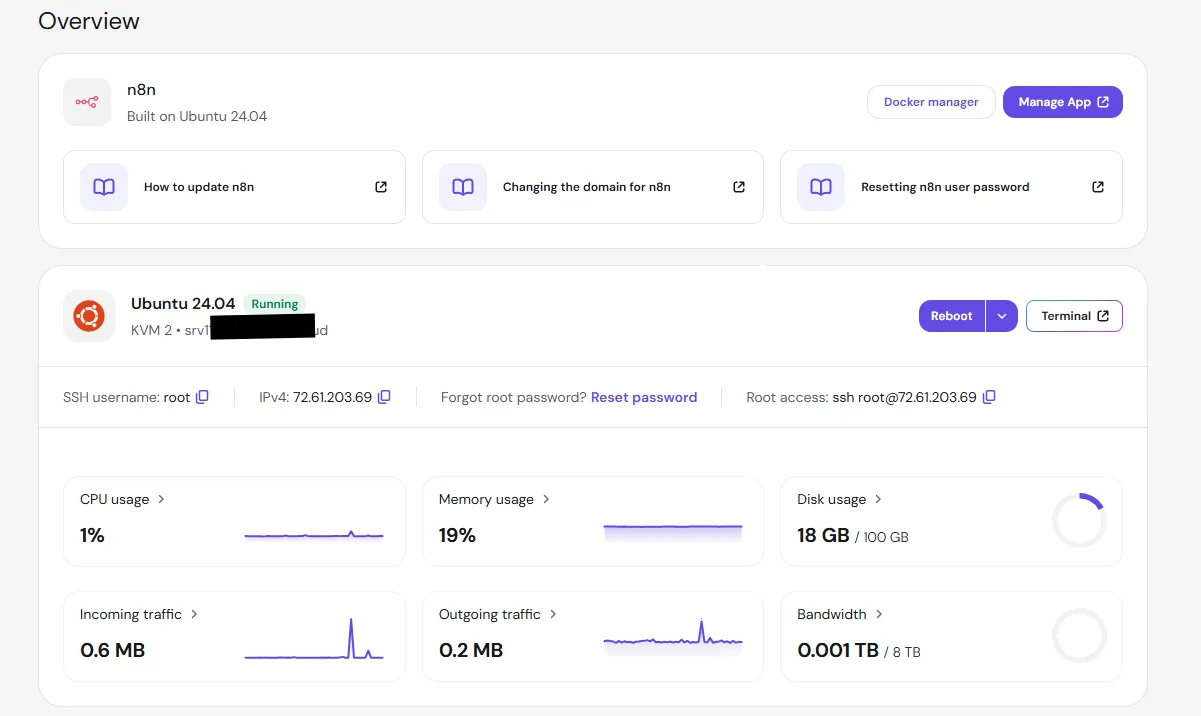Click the CPU usage sparkline chart
Screen dimensions: 1201x716
pyautogui.click(x=314, y=535)
